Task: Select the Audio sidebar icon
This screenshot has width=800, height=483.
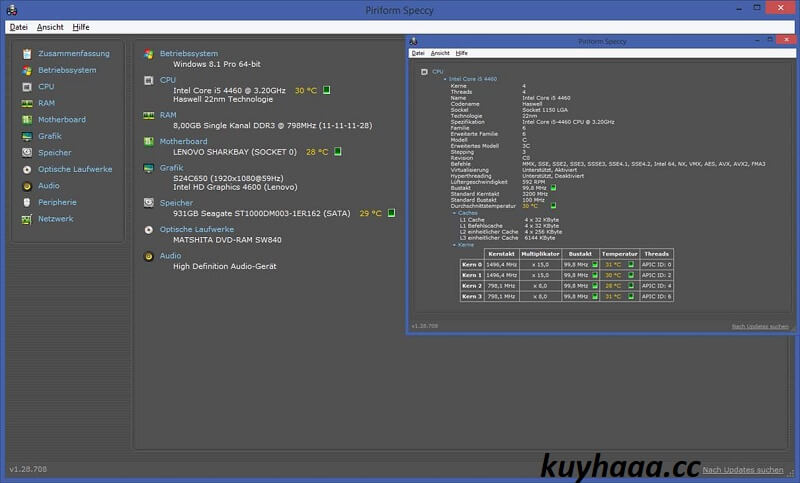Action: [x=27, y=186]
